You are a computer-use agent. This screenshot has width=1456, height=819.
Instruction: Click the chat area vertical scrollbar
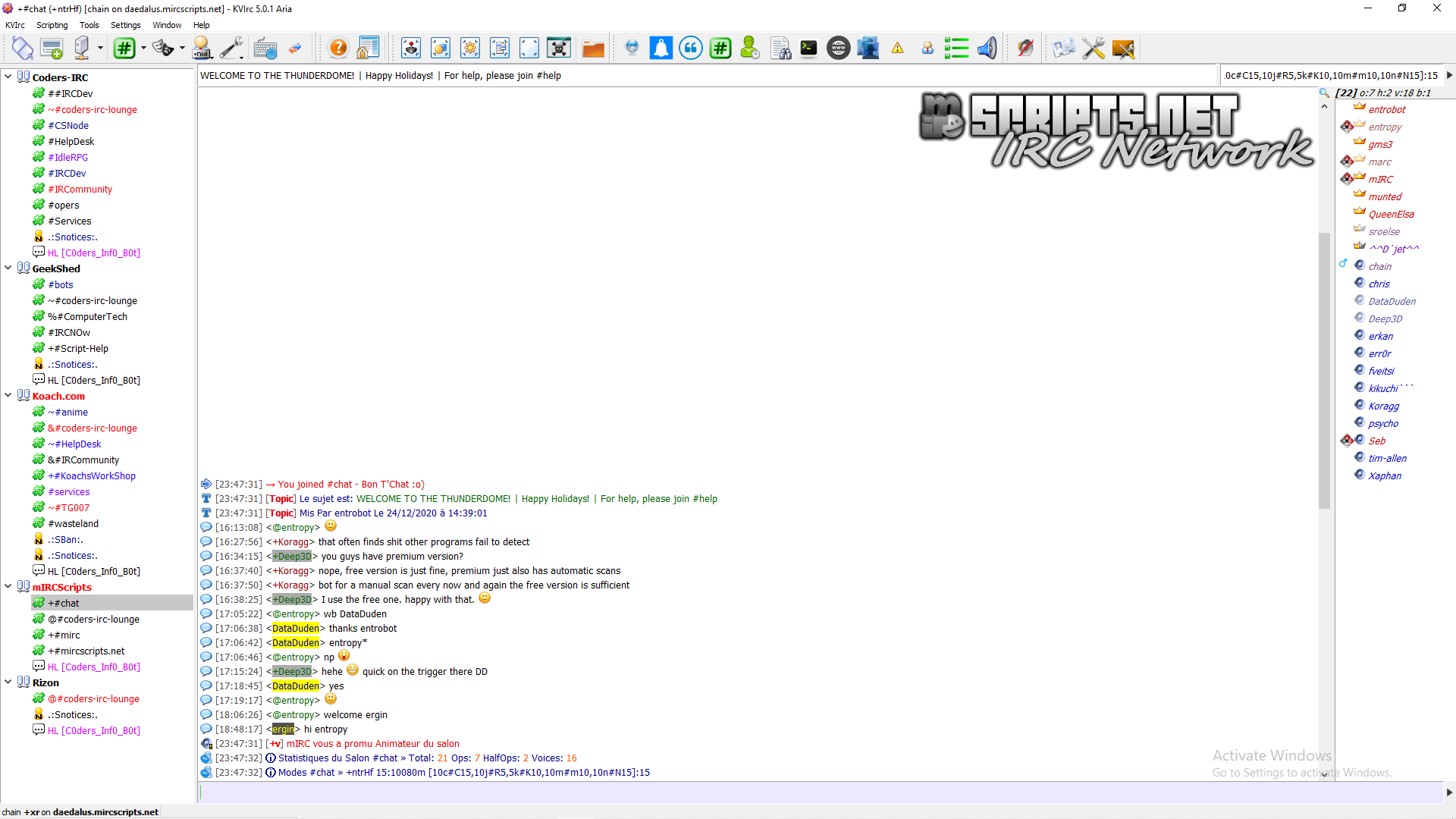[x=1324, y=372]
